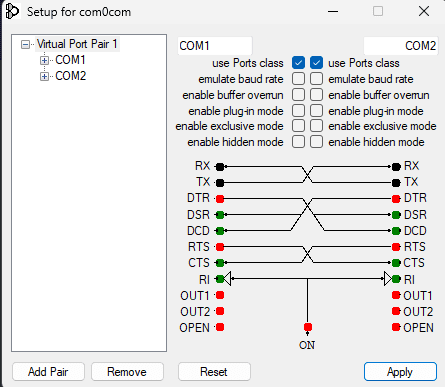This screenshot has height=387, width=445.
Task: Collapse the Virtual Port Pair 1 node
Action: pos(25,44)
